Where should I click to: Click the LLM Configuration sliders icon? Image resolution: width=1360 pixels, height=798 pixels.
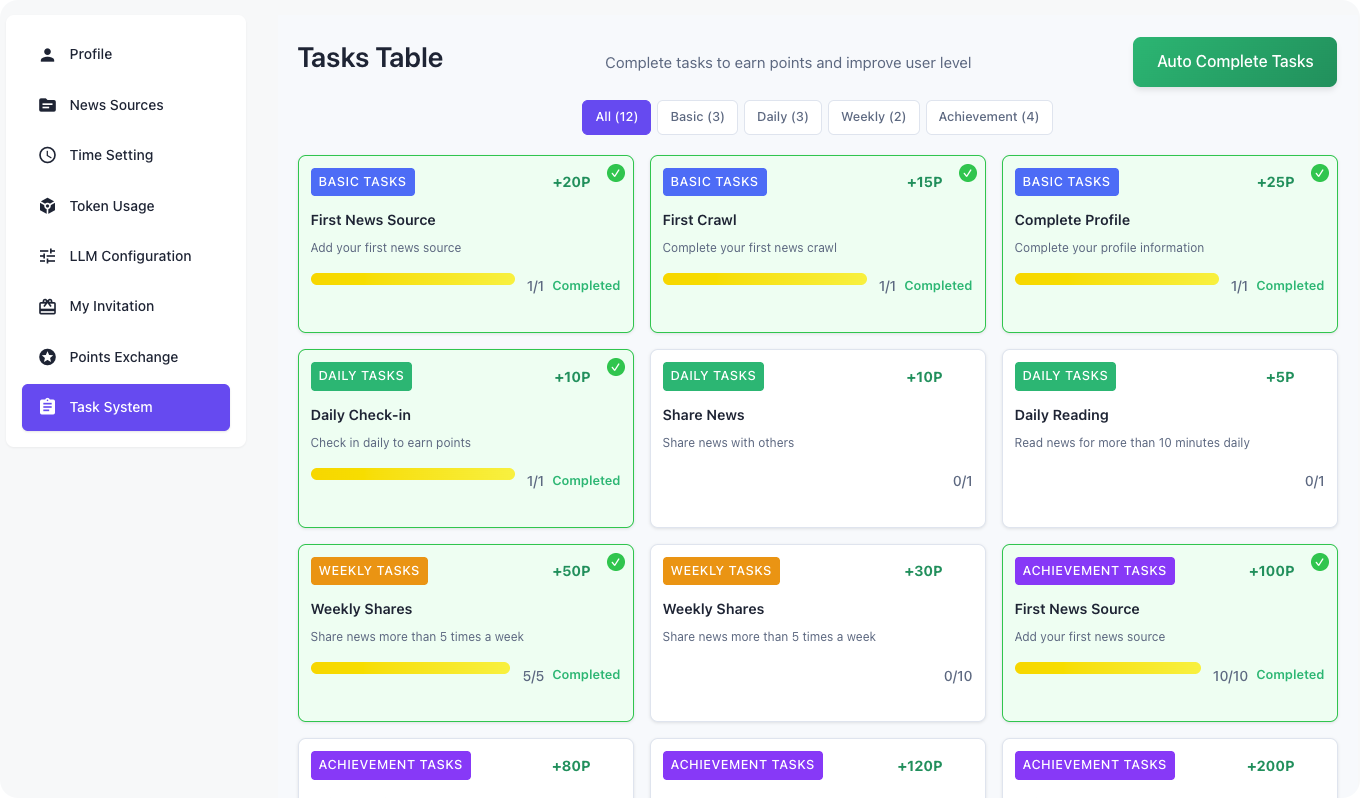pyautogui.click(x=47, y=256)
